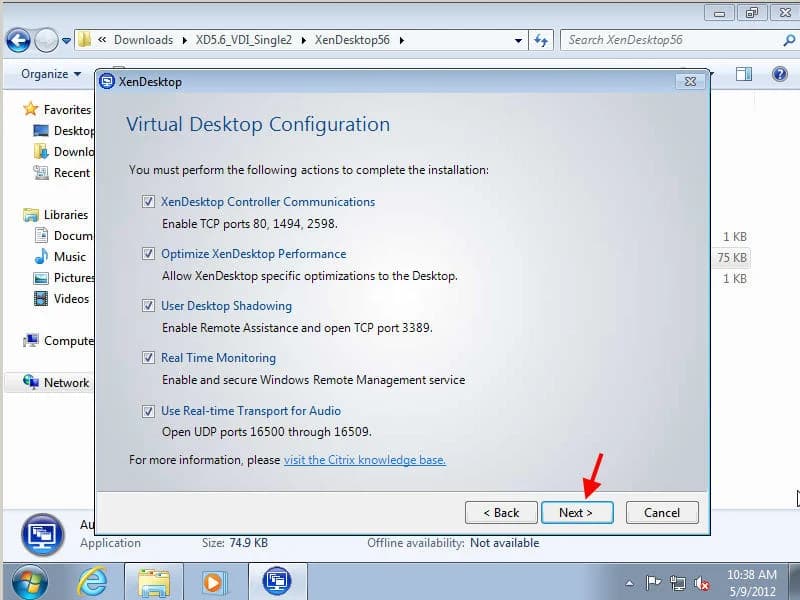Open Windows Media Player taskbar icon
Viewport: 800px width, 600px height.
pyautogui.click(x=214, y=582)
